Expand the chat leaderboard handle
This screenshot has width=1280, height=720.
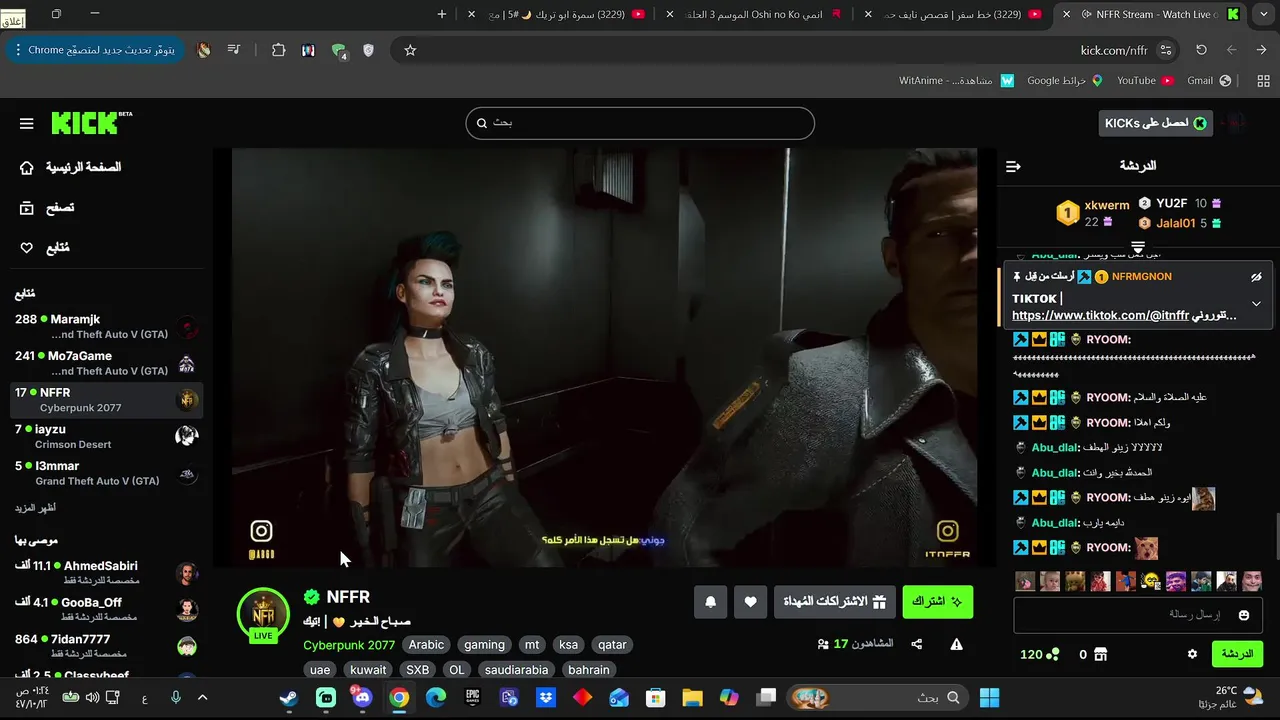click(x=1138, y=246)
